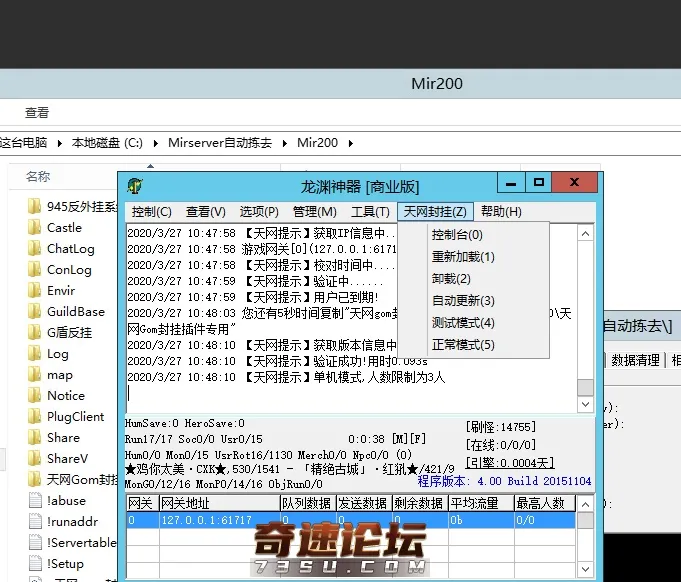Click the 平均流量 column header
Screen dimensions: 681x582
pyautogui.click(x=481, y=503)
